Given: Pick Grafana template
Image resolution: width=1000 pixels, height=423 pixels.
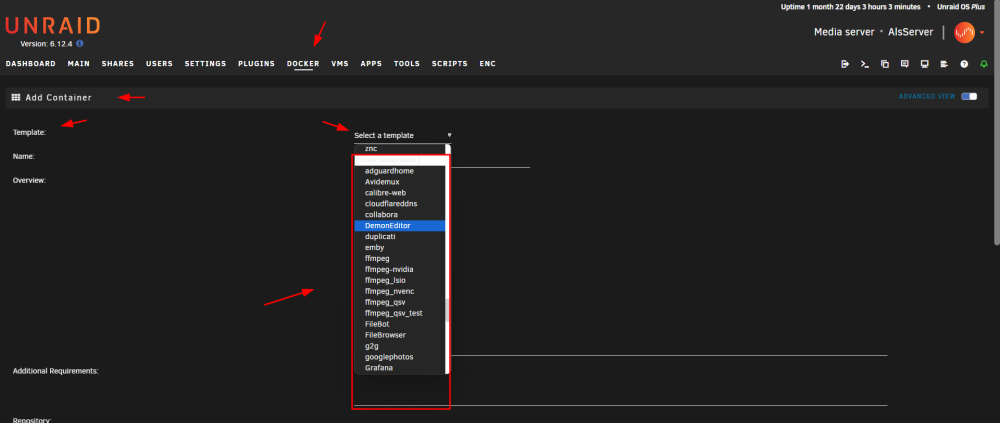Looking at the screenshot, I should 400,368.
